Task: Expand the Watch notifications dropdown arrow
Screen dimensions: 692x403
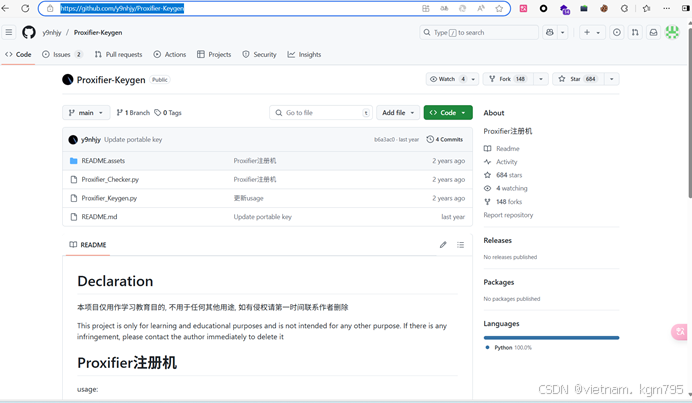Action: (473, 79)
